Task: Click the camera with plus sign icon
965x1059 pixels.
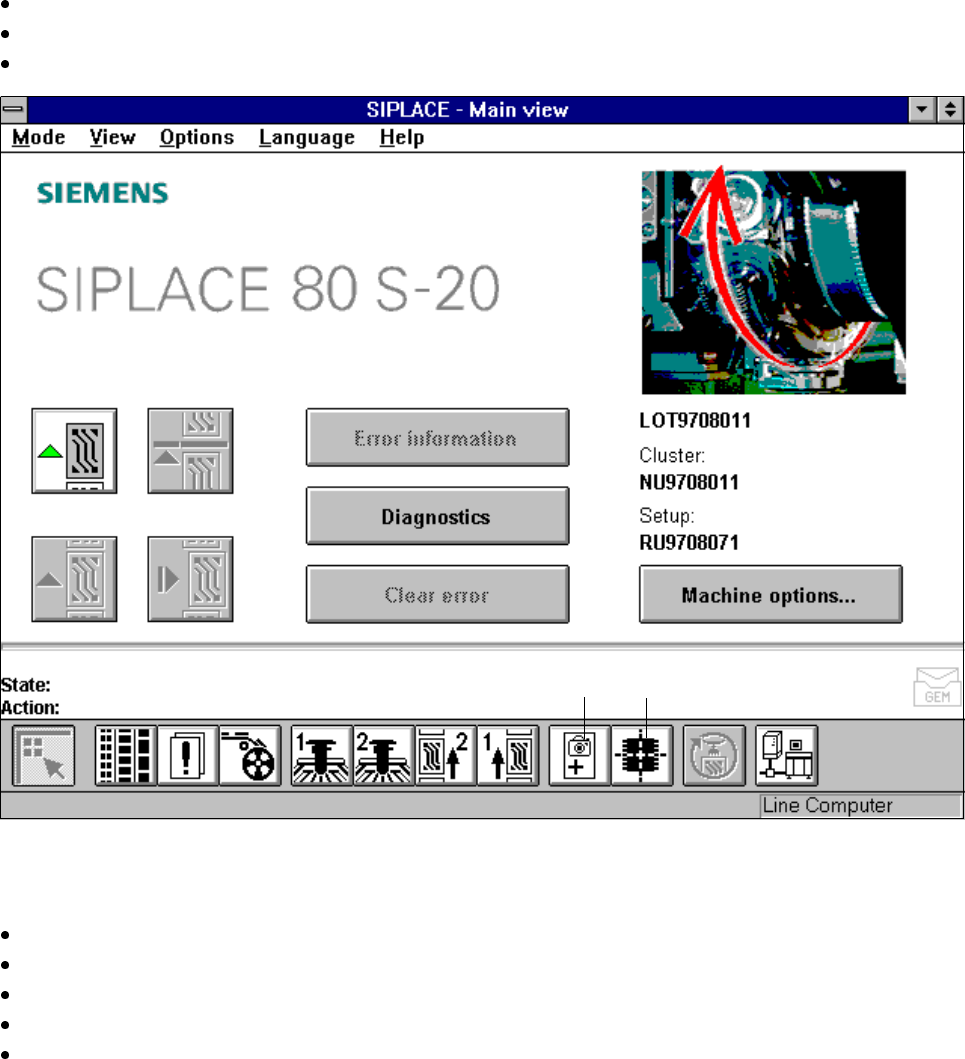Action: 580,756
